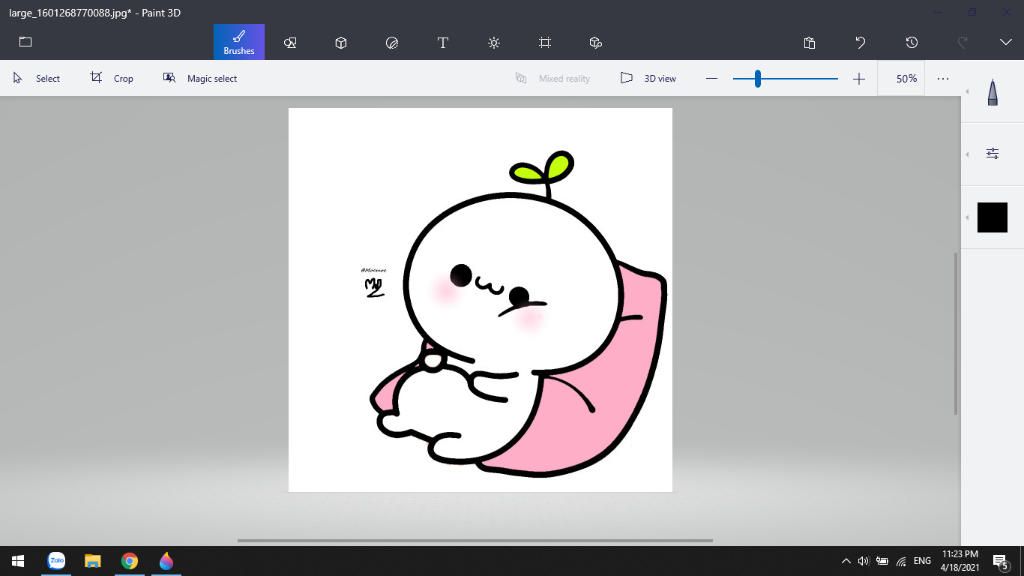The height and width of the screenshot is (576, 1024).
Task: Click the horizontal scrollbar below the canvas
Action: coord(475,541)
